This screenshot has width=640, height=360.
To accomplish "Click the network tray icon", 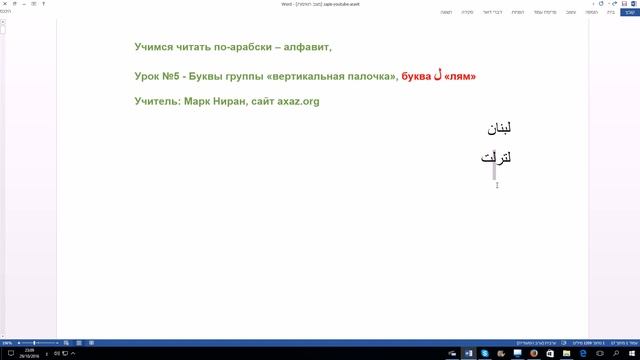I will click(65, 353).
